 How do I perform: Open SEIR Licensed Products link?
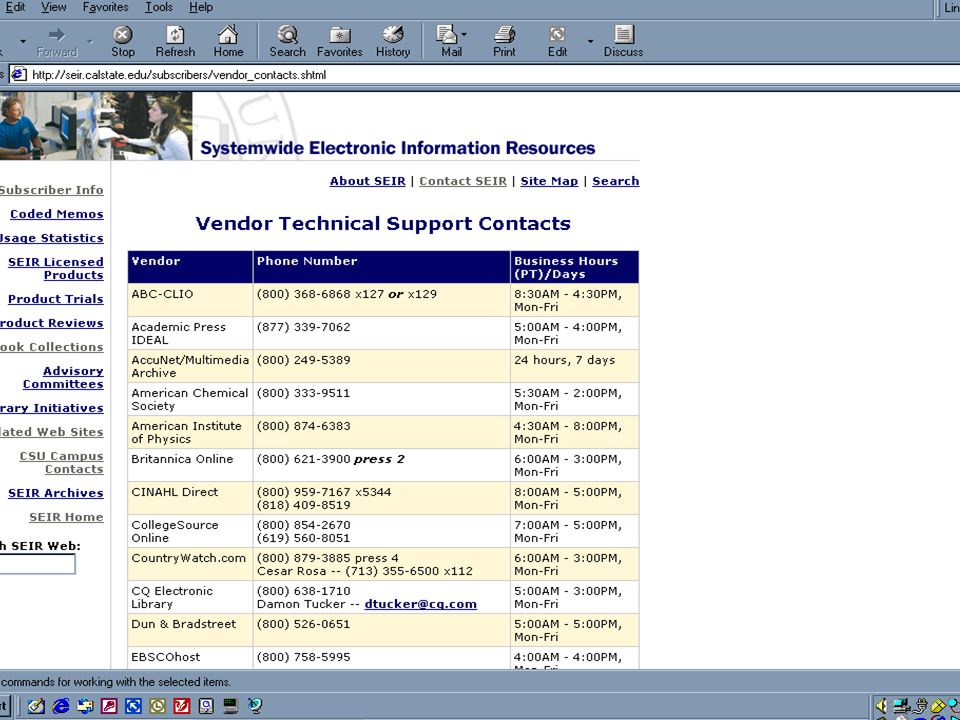tap(56, 269)
